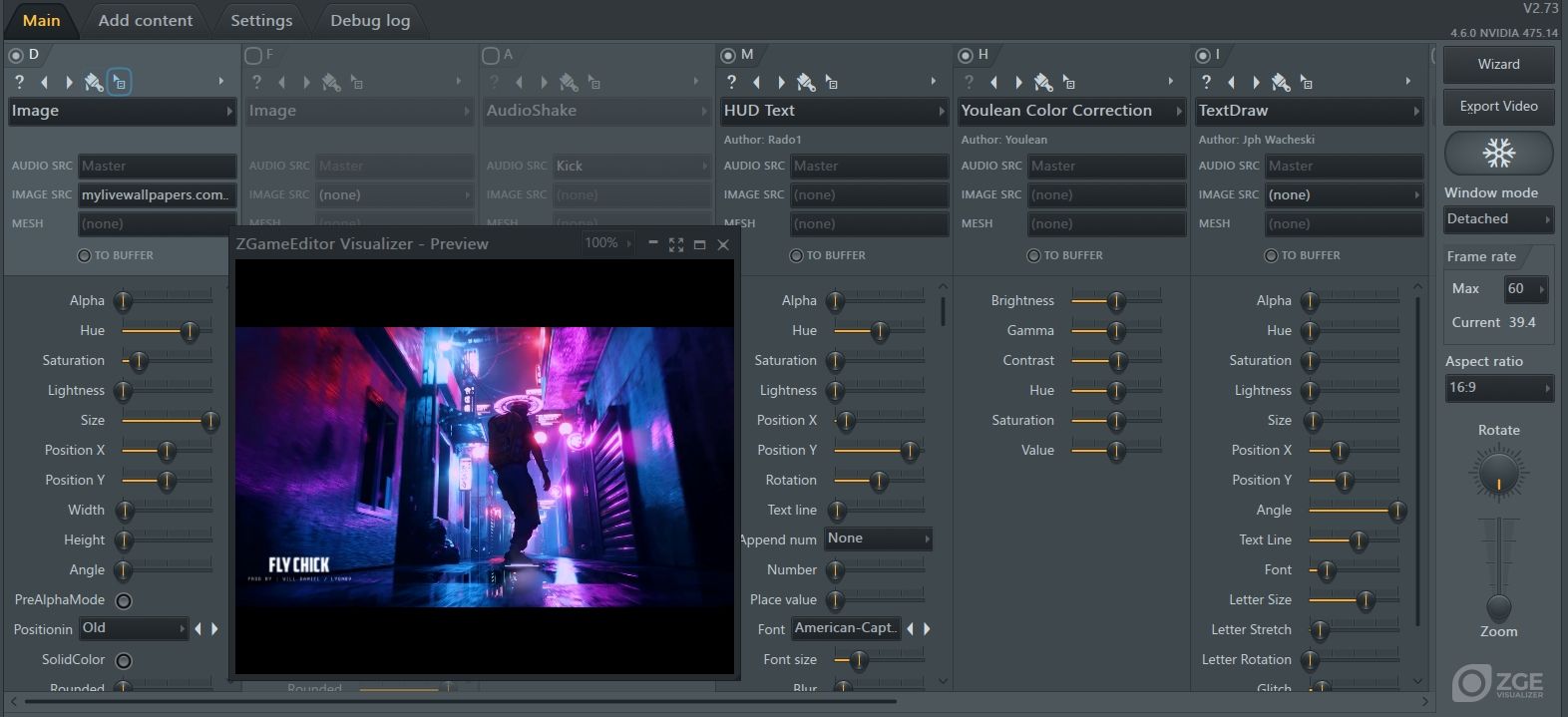Open help for layer I
The image size is (1568, 717).
1206,82
